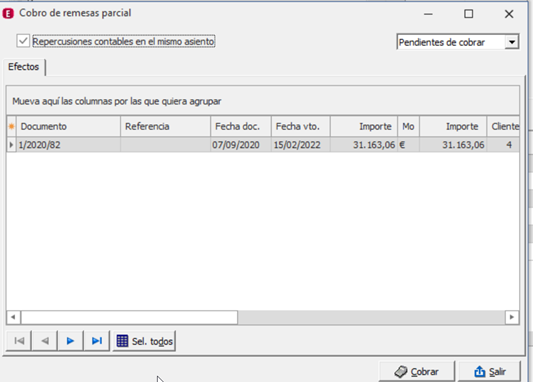Sort by the Referencia column header
The image size is (533, 382).
click(x=166, y=126)
